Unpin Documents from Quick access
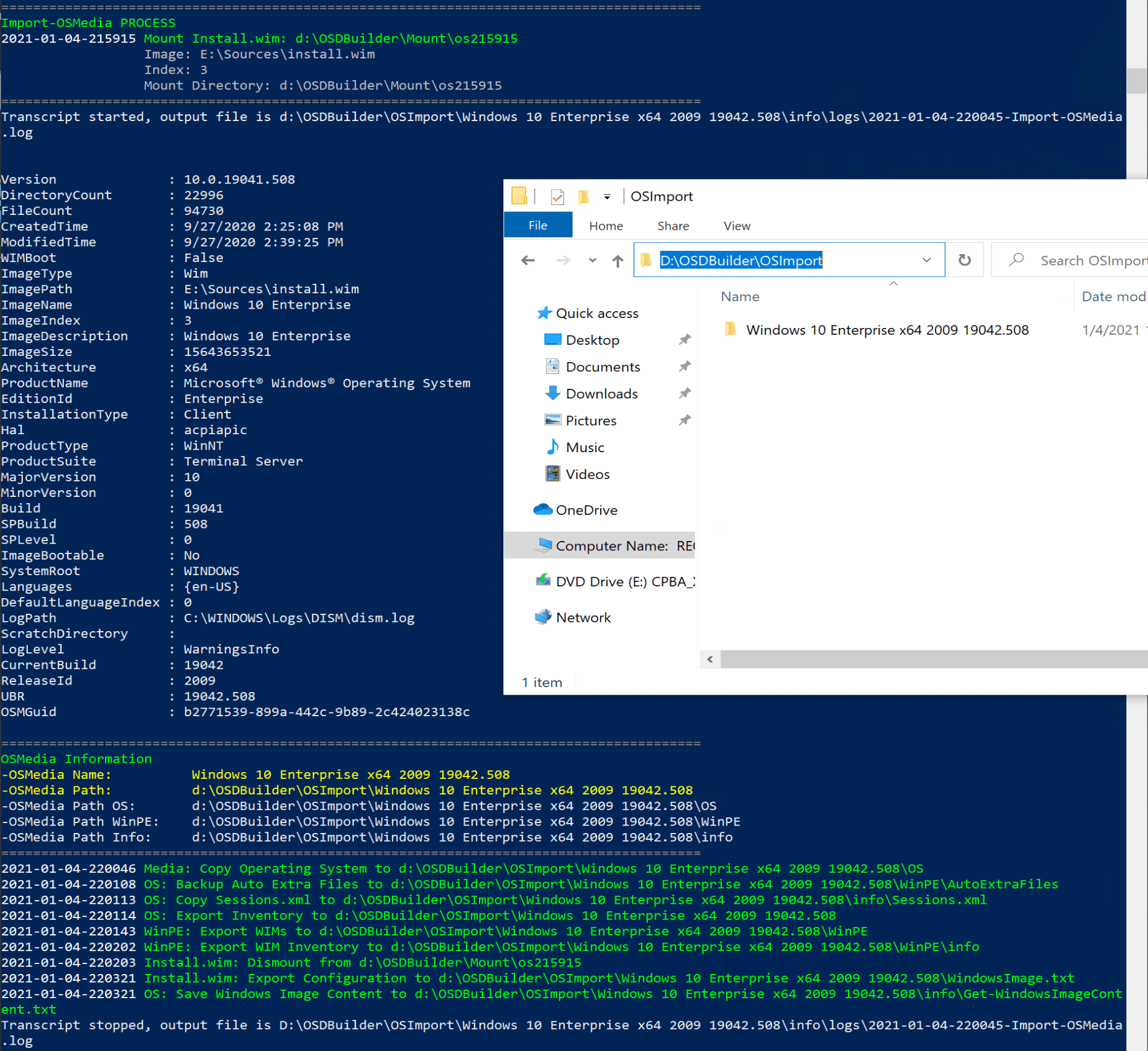Viewport: 1148px width, 1051px height. 685,366
